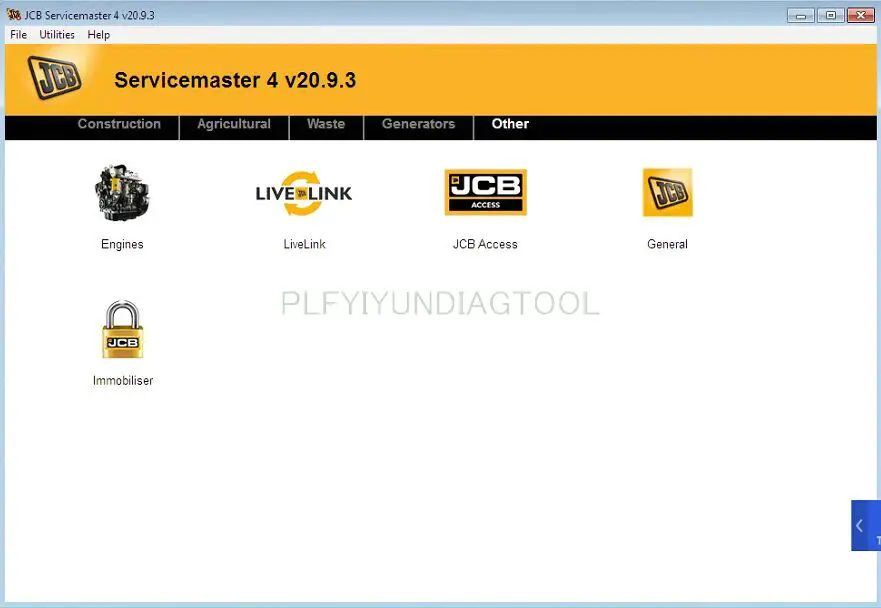Maximize the Servicemaster window
This screenshot has width=881, height=608.
830,15
